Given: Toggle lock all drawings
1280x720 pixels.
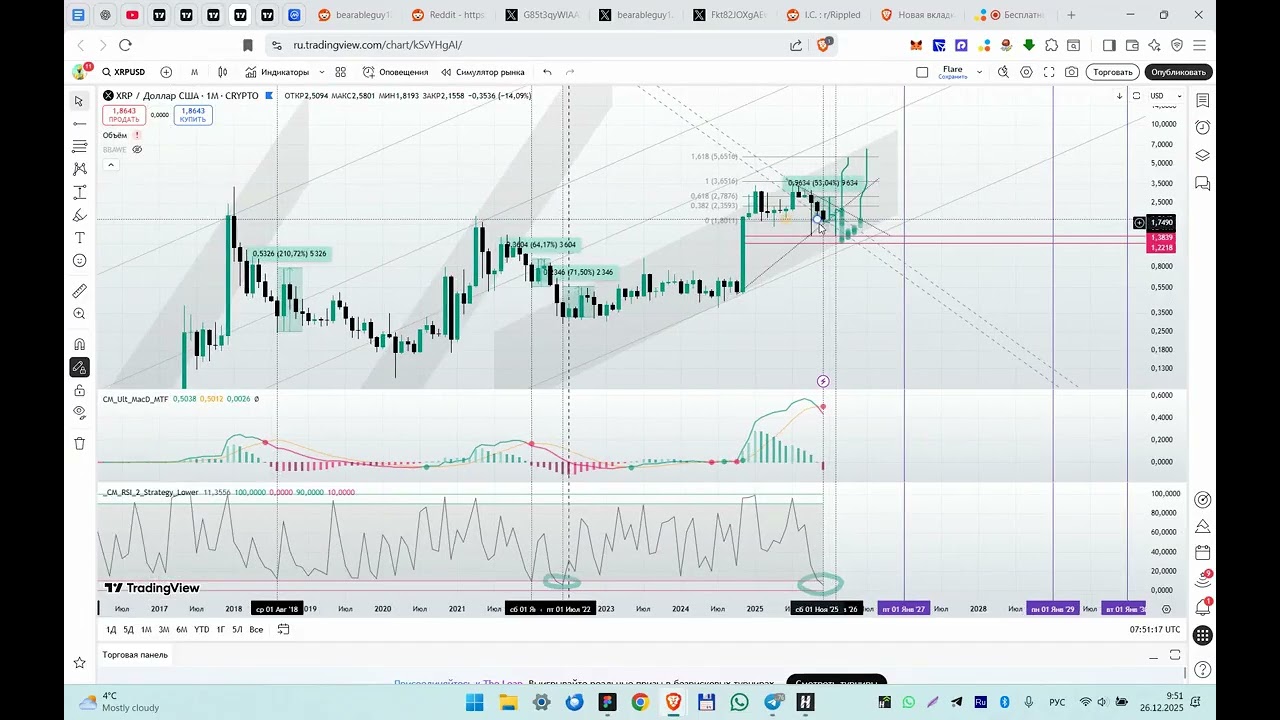Looking at the screenshot, I should tap(79, 391).
